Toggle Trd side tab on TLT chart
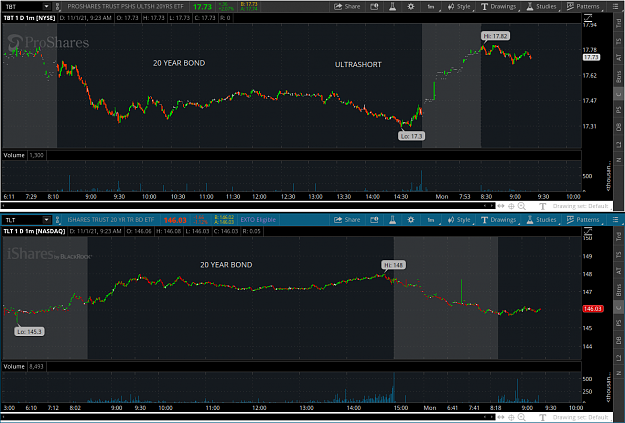625x423 pixels. pos(618,236)
